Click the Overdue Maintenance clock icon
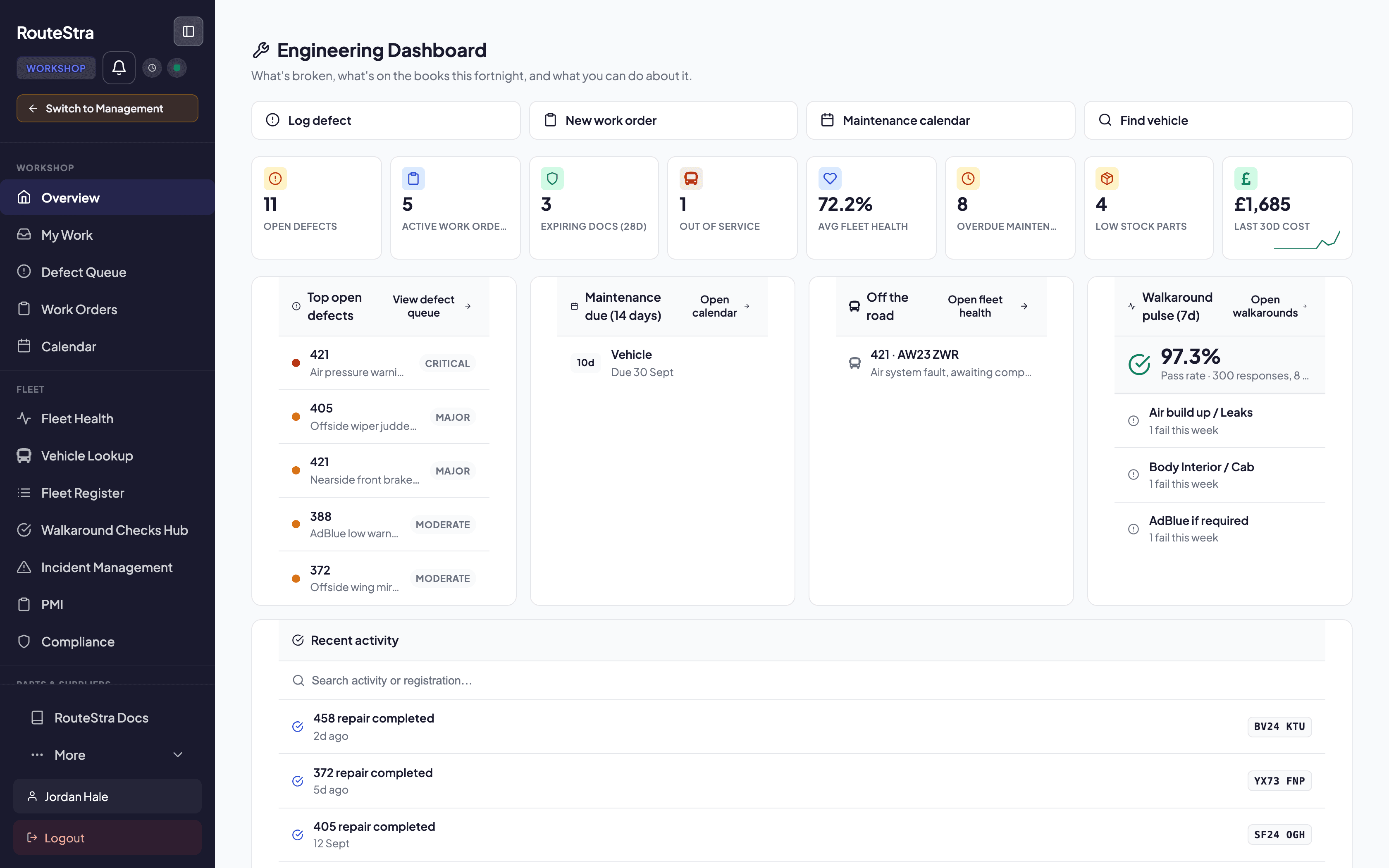The image size is (1389, 868). coord(968,179)
